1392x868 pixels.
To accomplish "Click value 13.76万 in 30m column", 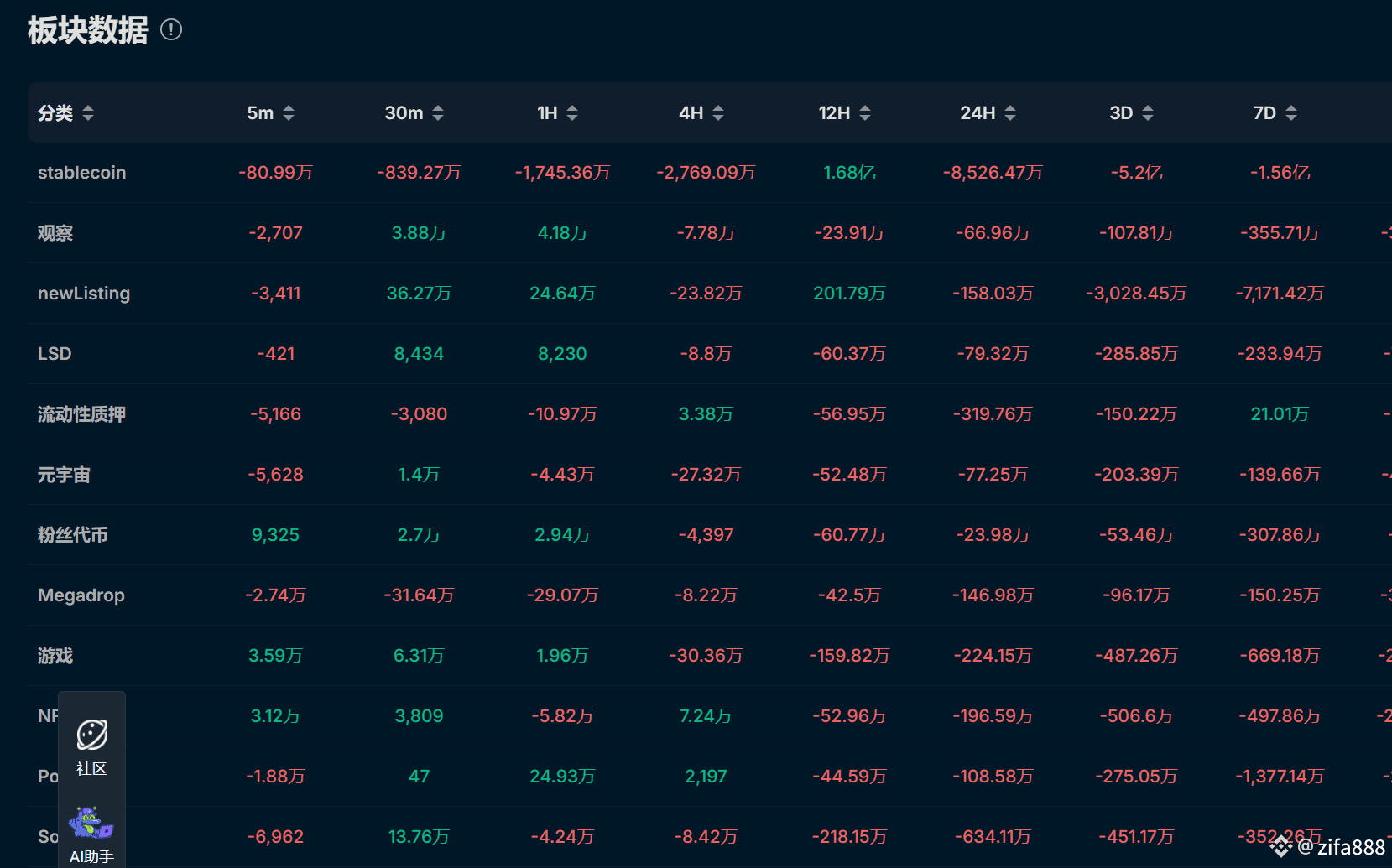I will (x=419, y=837).
